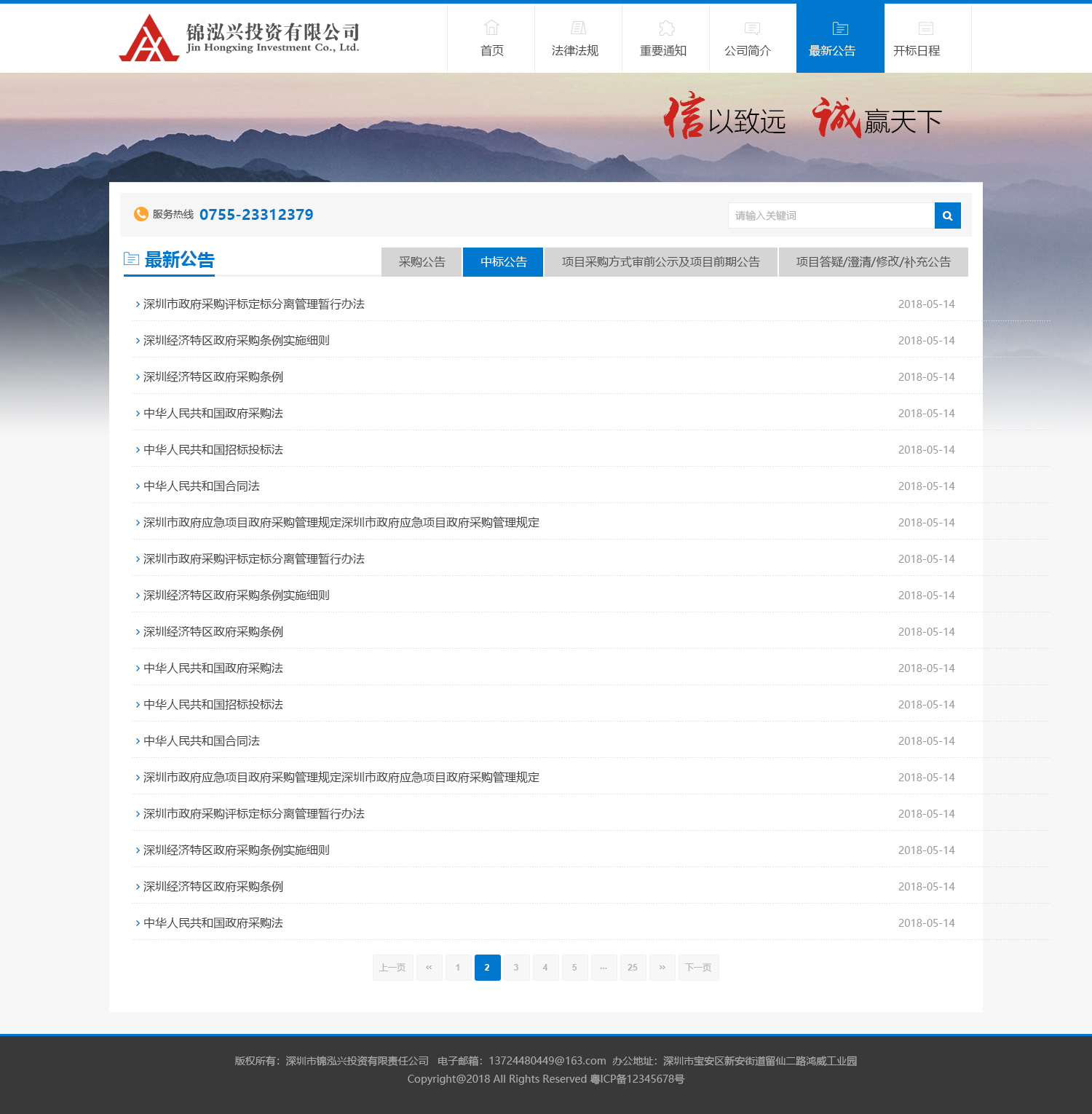Select the 最新公告 announcement icon
The width and height of the screenshot is (1092, 1114).
click(839, 28)
